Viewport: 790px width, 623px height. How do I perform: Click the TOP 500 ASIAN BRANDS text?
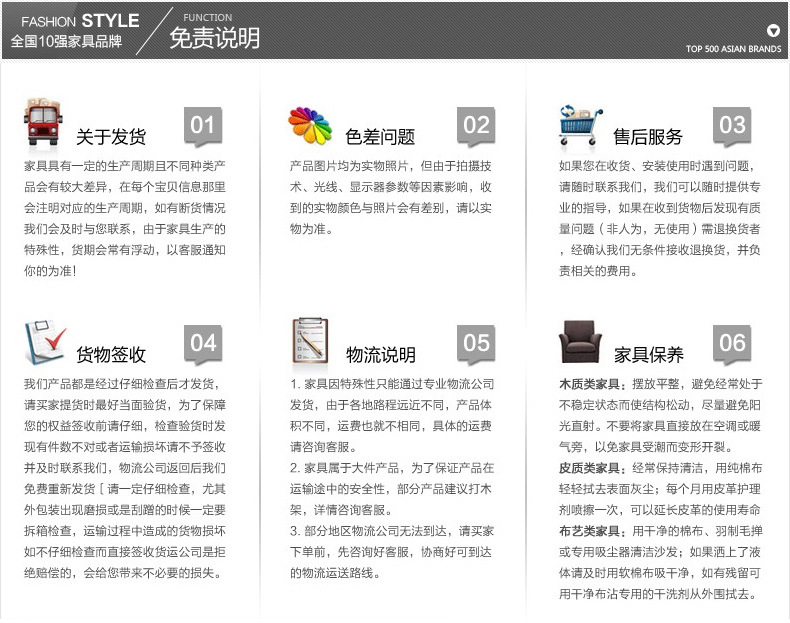[x=733, y=49]
